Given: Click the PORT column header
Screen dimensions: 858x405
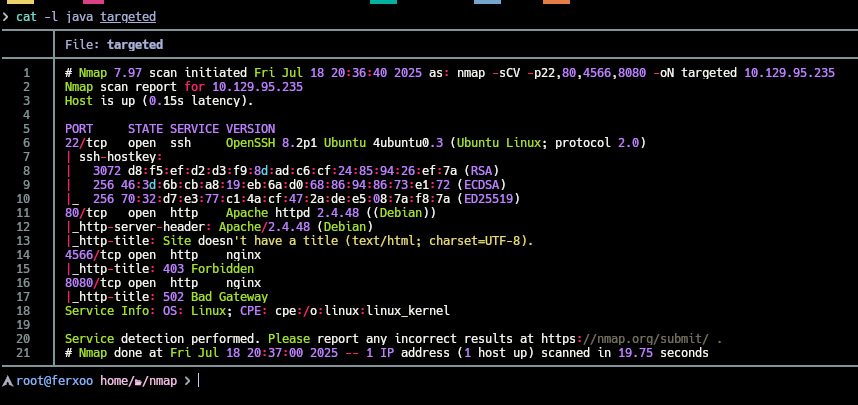Looking at the screenshot, I should click(82, 129).
